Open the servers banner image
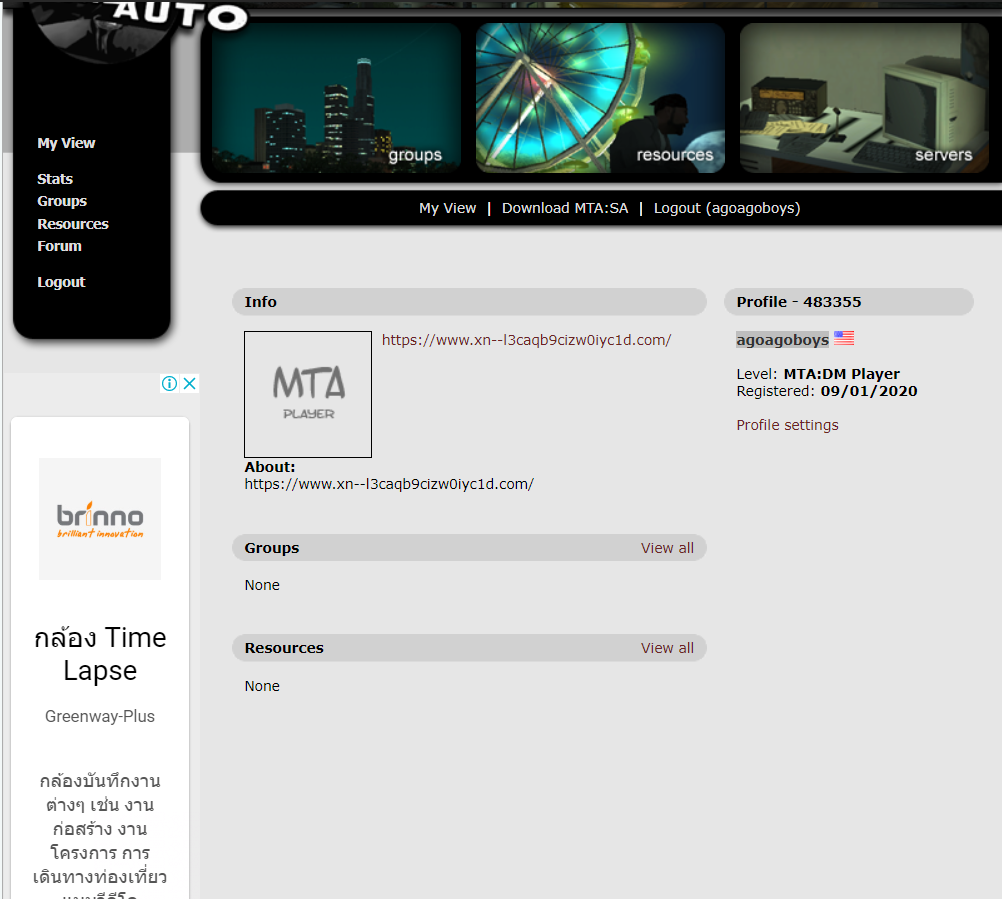 864,98
